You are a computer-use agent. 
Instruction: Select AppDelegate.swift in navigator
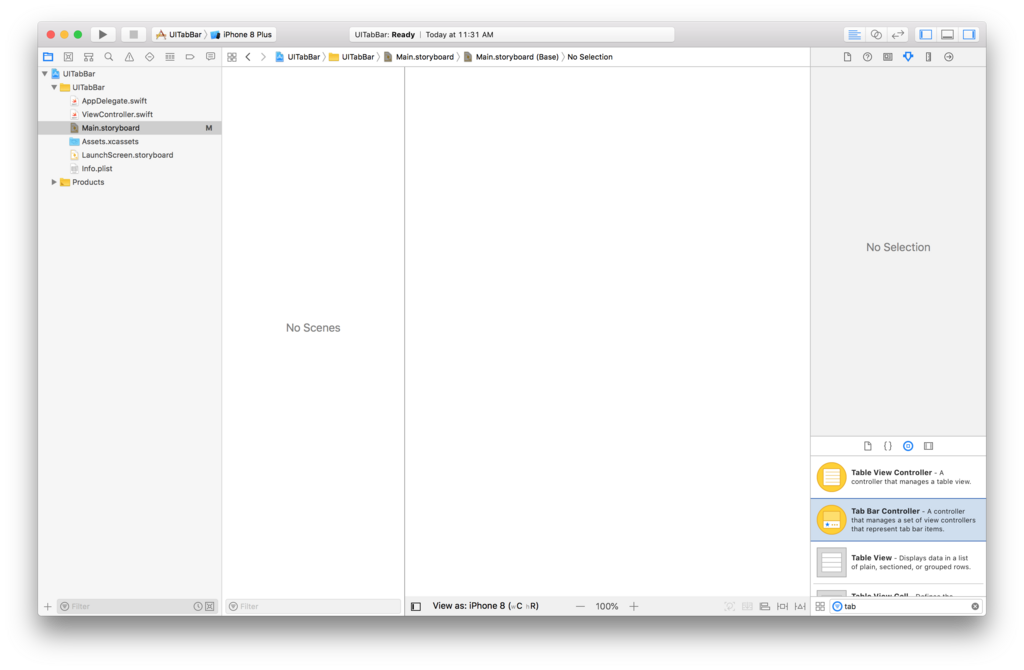coord(114,101)
